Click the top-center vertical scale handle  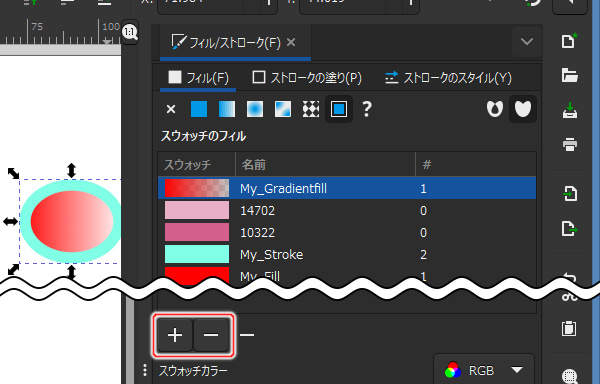(x=71, y=171)
